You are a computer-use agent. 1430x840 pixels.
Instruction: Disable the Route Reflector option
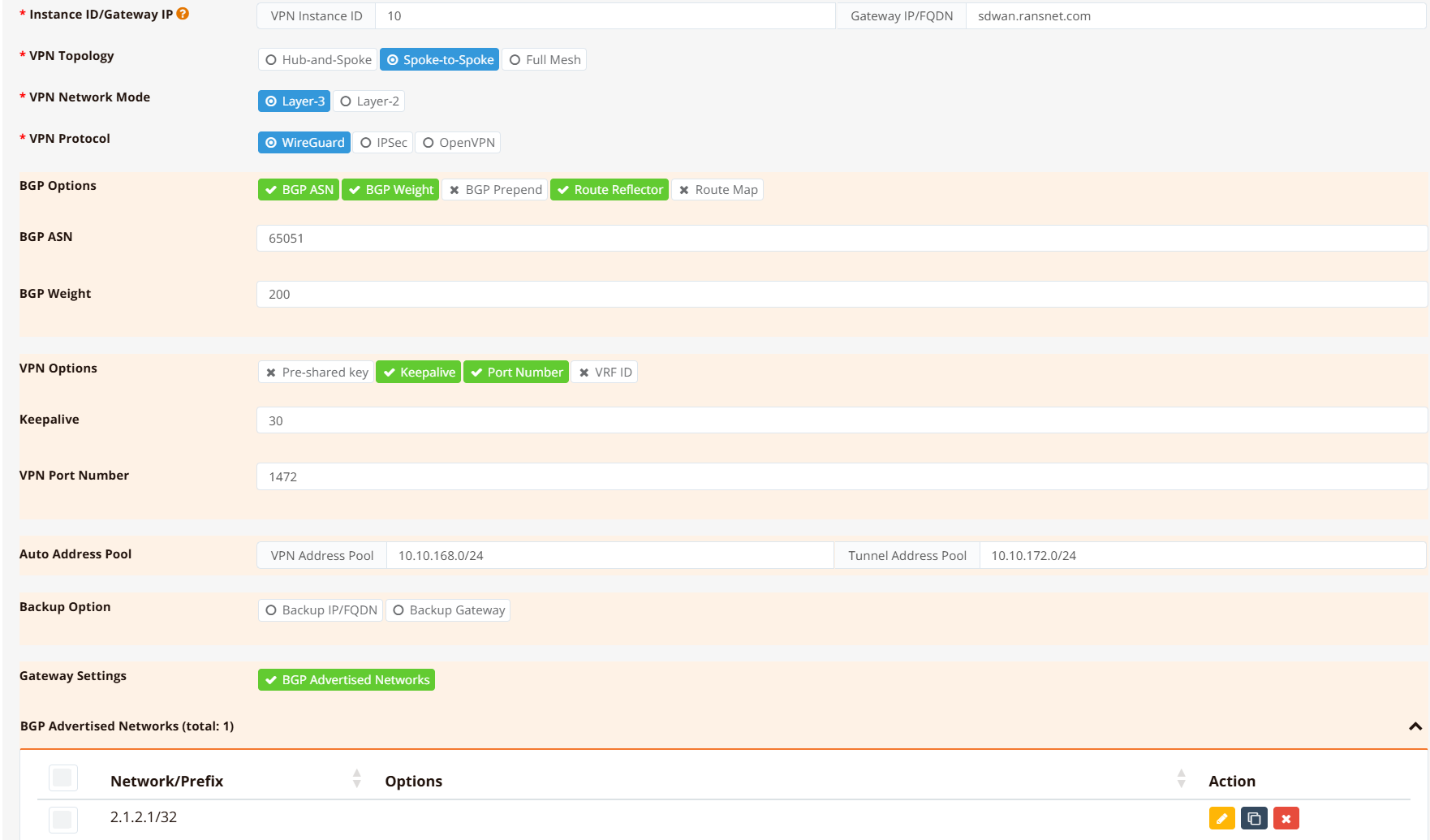tap(609, 190)
